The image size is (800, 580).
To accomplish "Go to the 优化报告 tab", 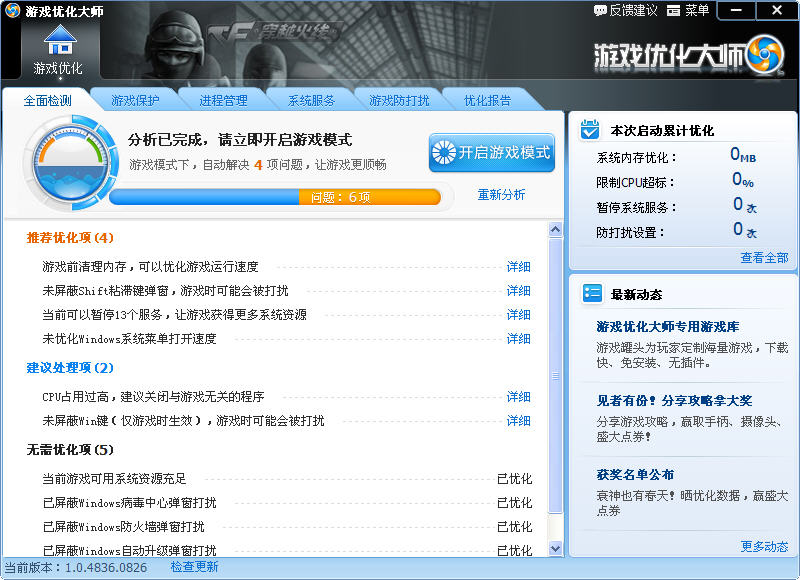I will pyautogui.click(x=487, y=101).
